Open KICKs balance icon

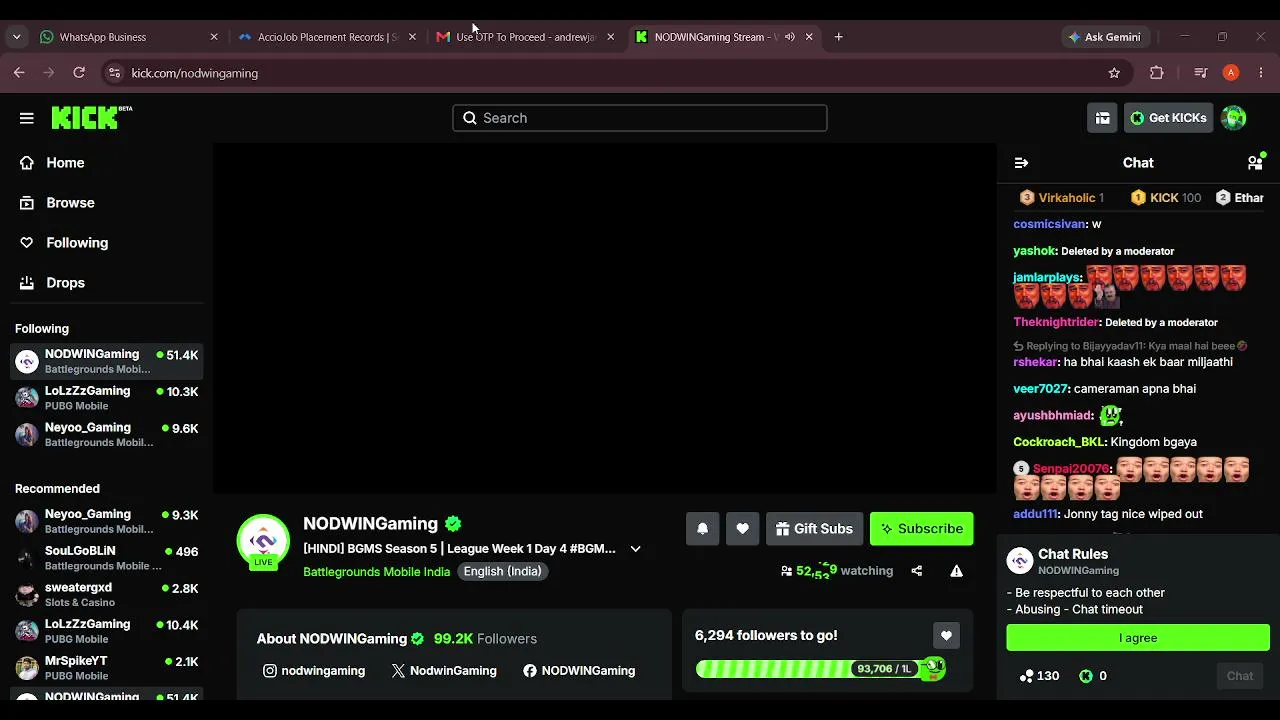tap(1086, 676)
